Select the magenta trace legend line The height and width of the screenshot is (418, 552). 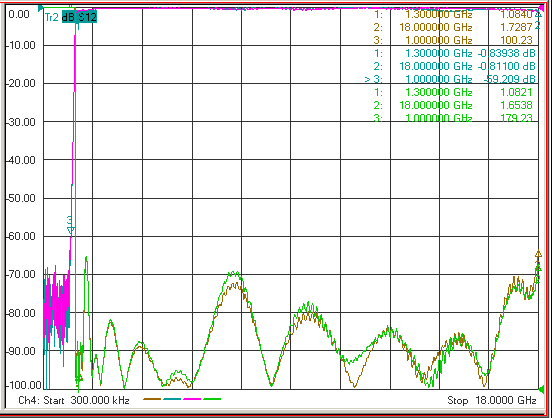(x=192, y=399)
